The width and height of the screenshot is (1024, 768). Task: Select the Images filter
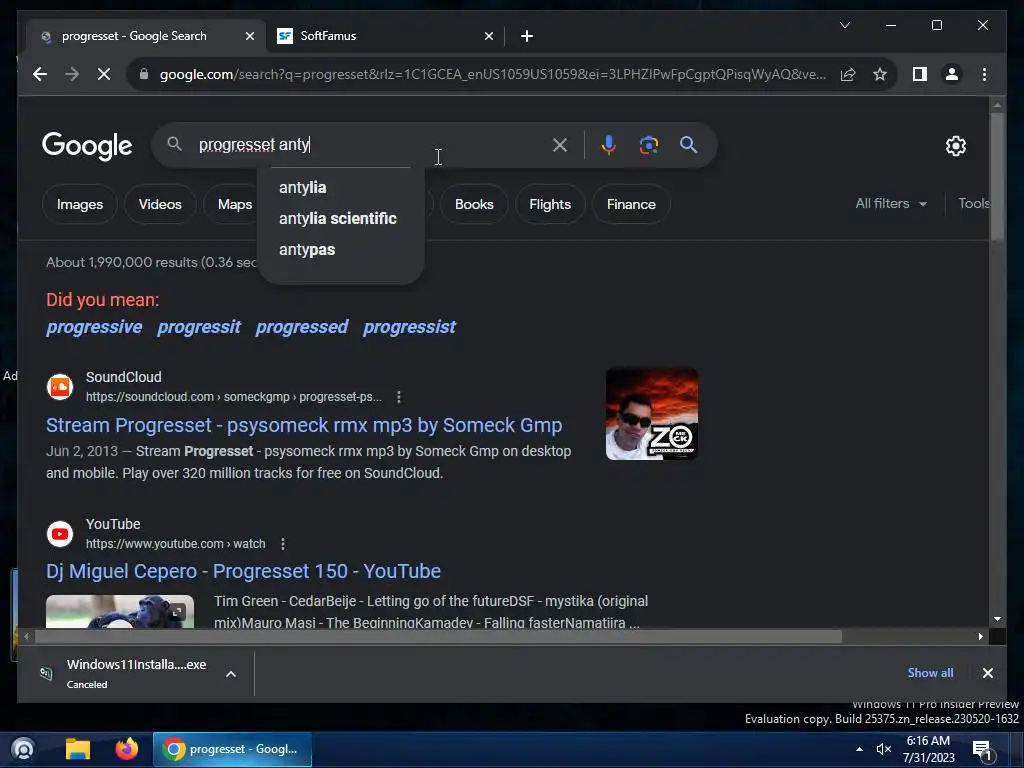pos(80,204)
